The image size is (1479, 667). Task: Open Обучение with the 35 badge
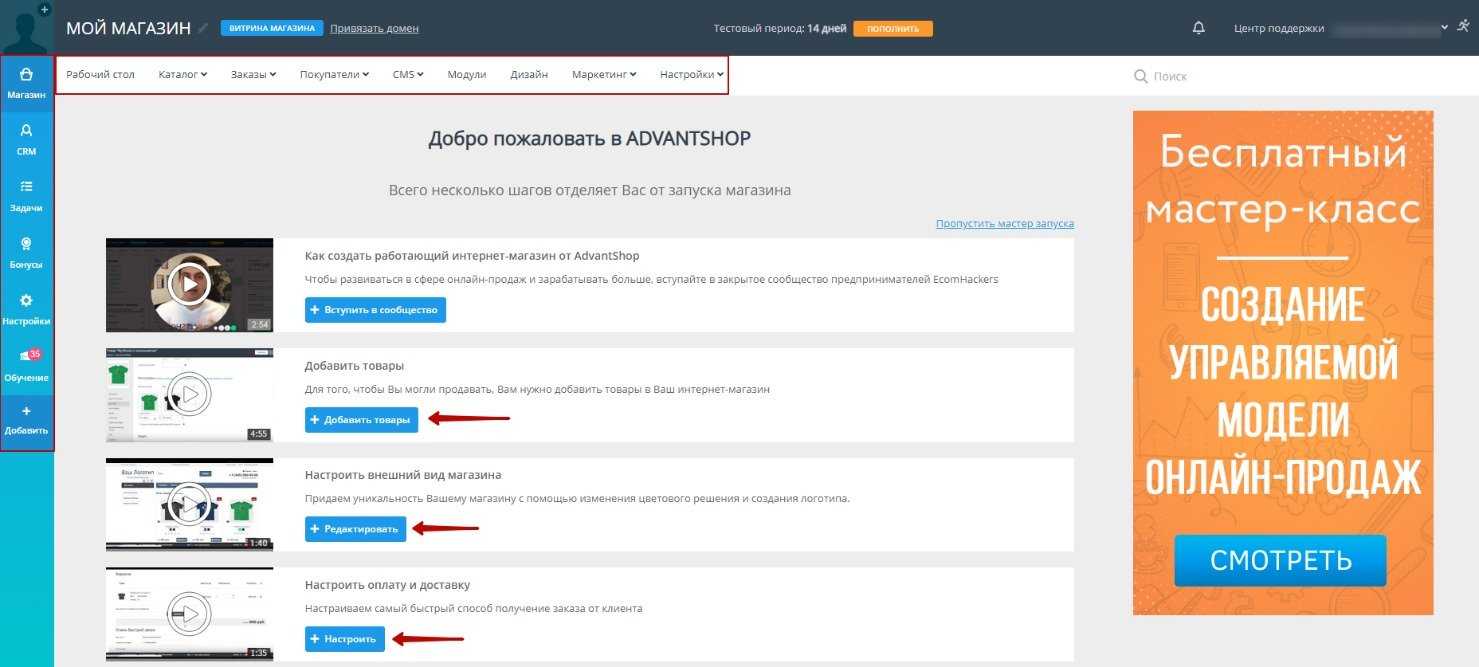pyautogui.click(x=27, y=366)
